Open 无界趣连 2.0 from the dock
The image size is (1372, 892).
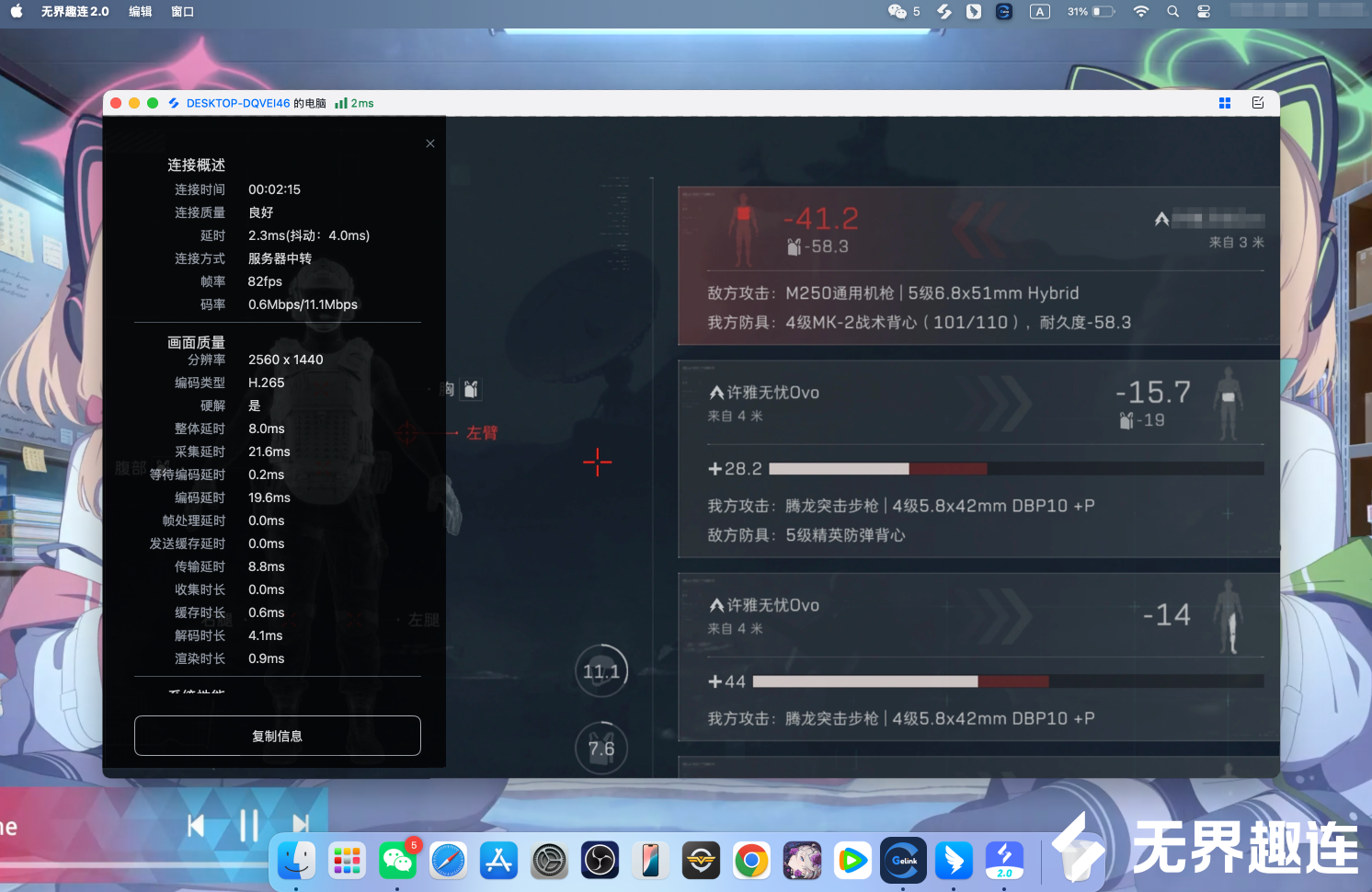[x=1005, y=861]
